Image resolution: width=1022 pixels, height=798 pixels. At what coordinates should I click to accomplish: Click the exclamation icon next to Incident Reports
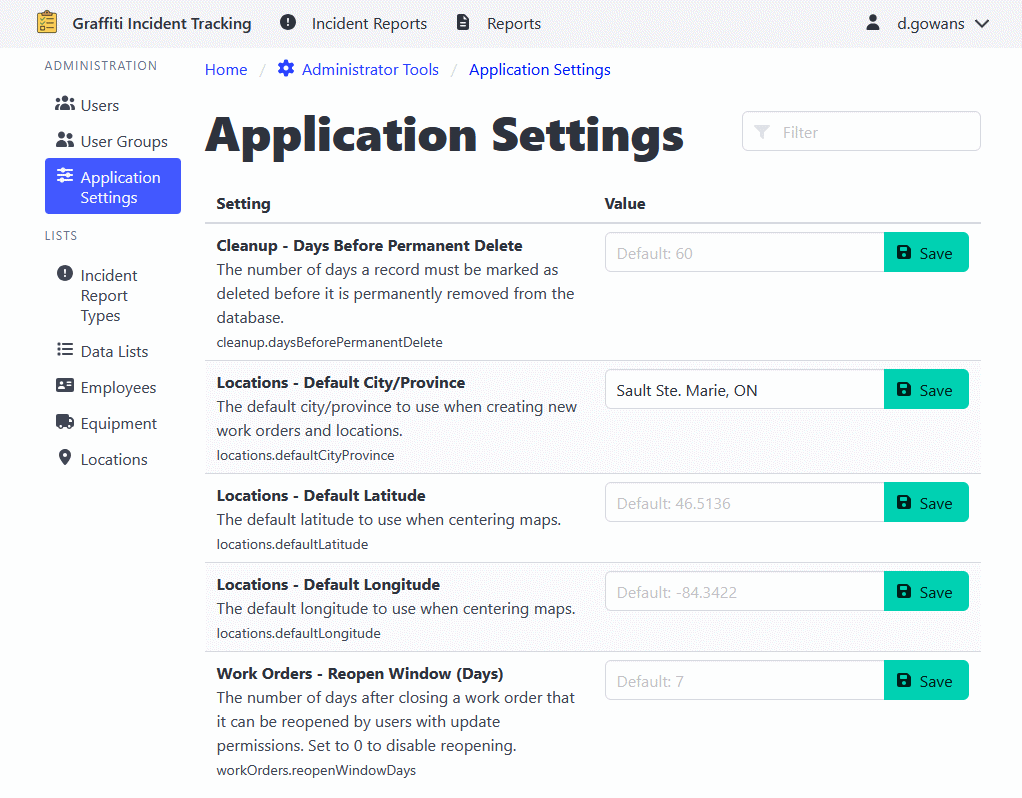coord(289,22)
